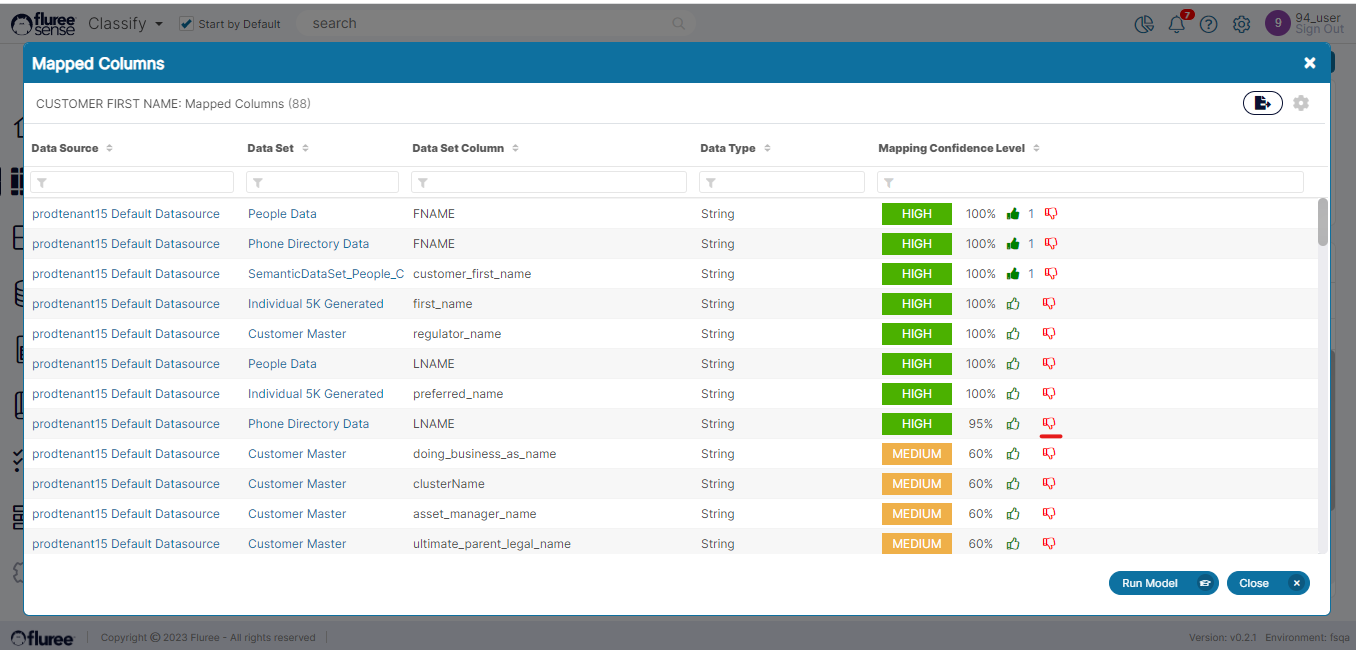This screenshot has height=650, width=1356.
Task: Click the Close button
Action: coord(1267,583)
